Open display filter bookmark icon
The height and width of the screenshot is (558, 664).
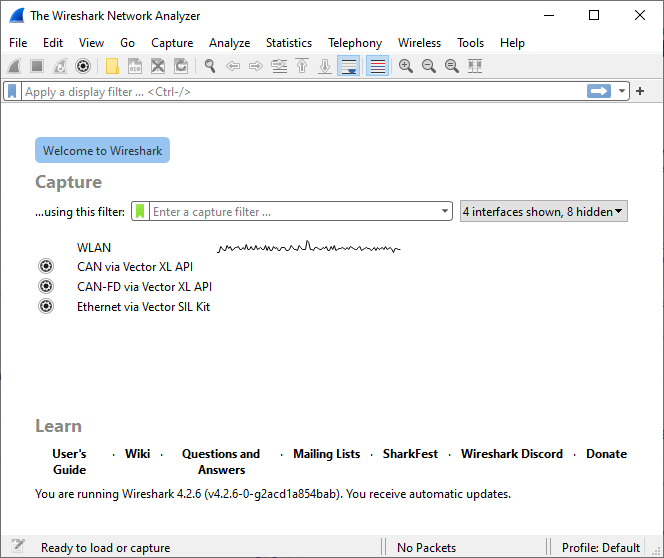pyautogui.click(x=12, y=91)
